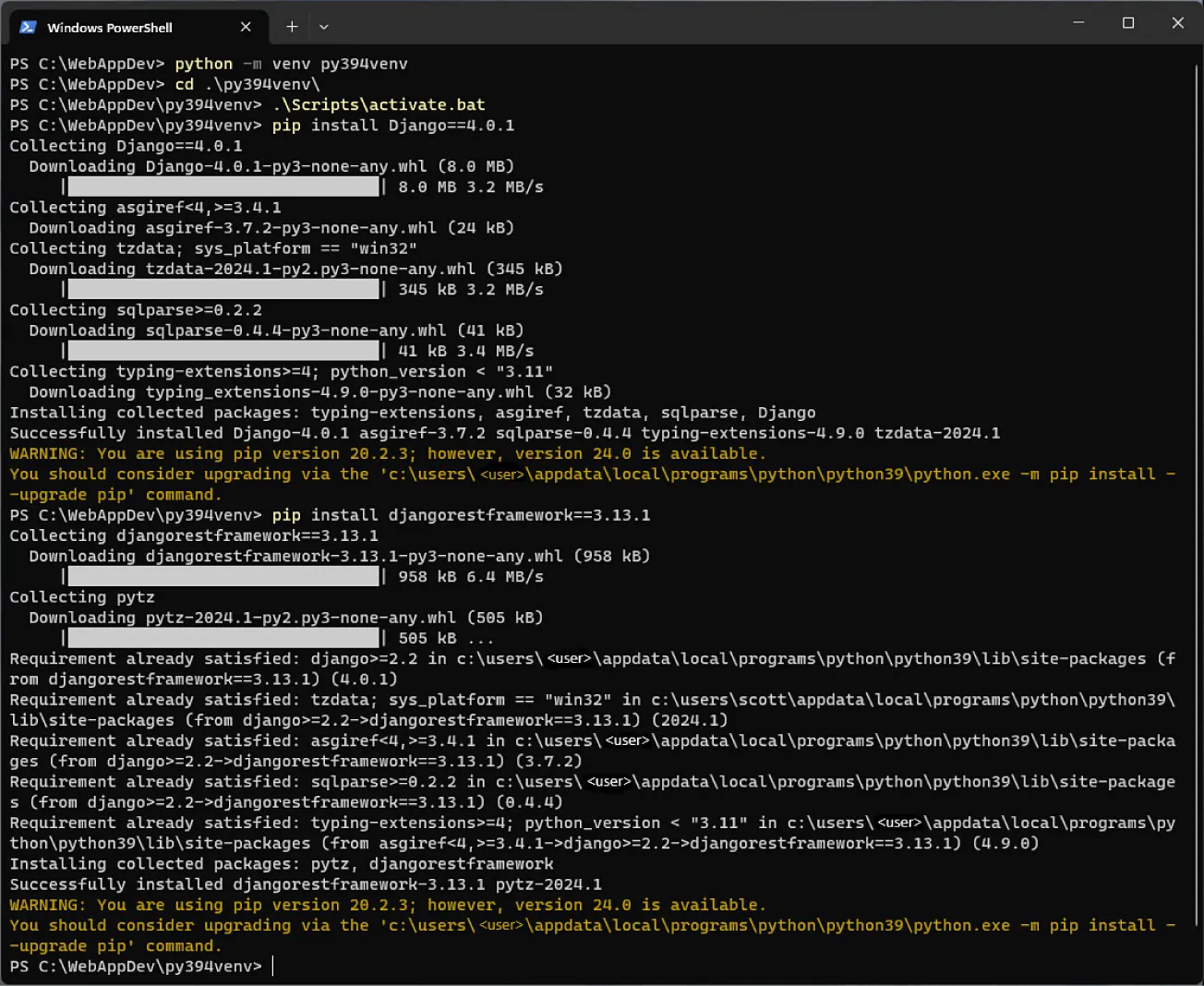Click the 'Successfully installed djangorestframework' line
The height and width of the screenshot is (986, 1204).
coord(305,884)
